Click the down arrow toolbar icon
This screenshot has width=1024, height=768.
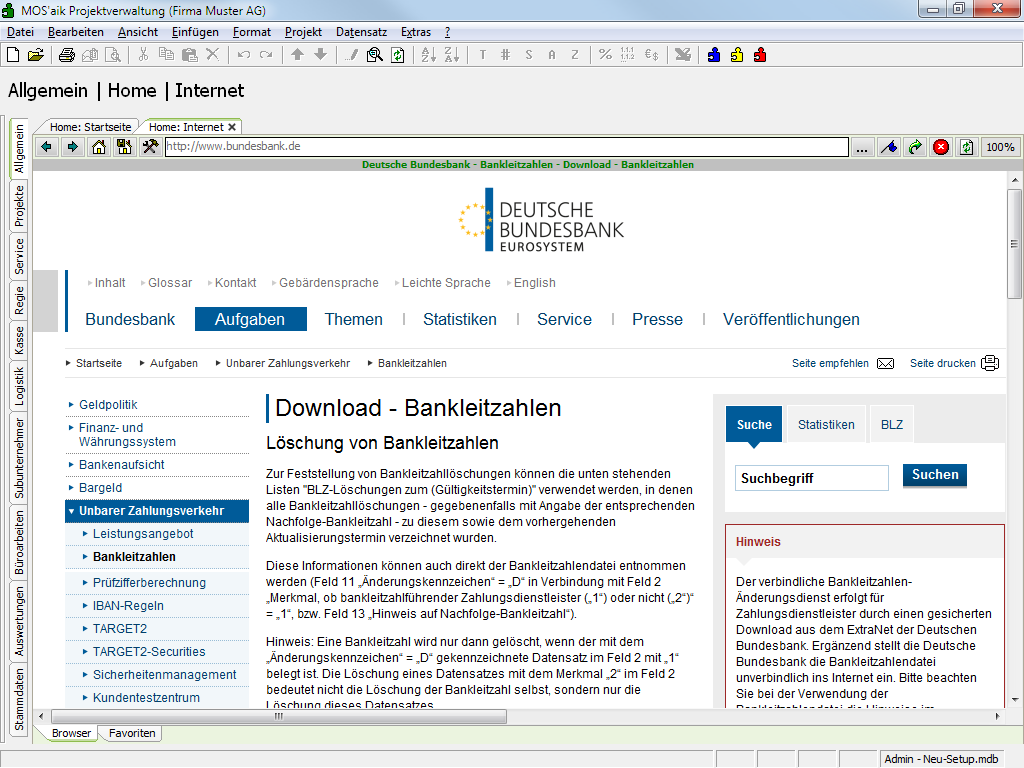coord(320,55)
